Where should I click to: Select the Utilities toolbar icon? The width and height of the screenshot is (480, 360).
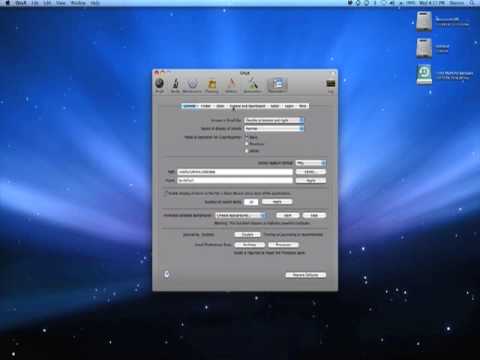[231, 85]
